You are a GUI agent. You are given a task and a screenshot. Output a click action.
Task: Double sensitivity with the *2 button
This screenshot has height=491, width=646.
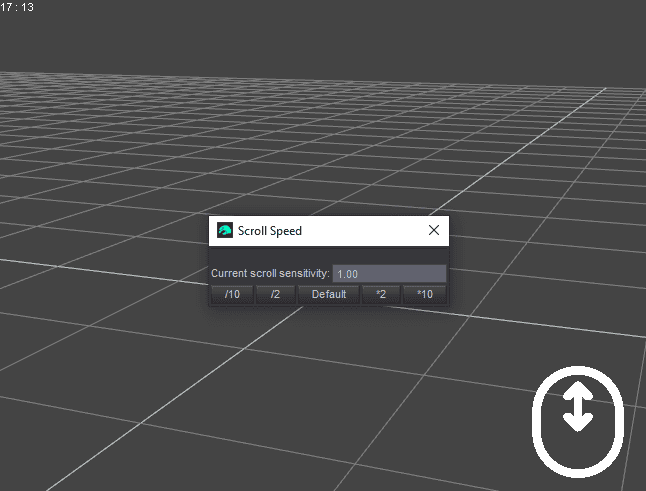(381, 294)
